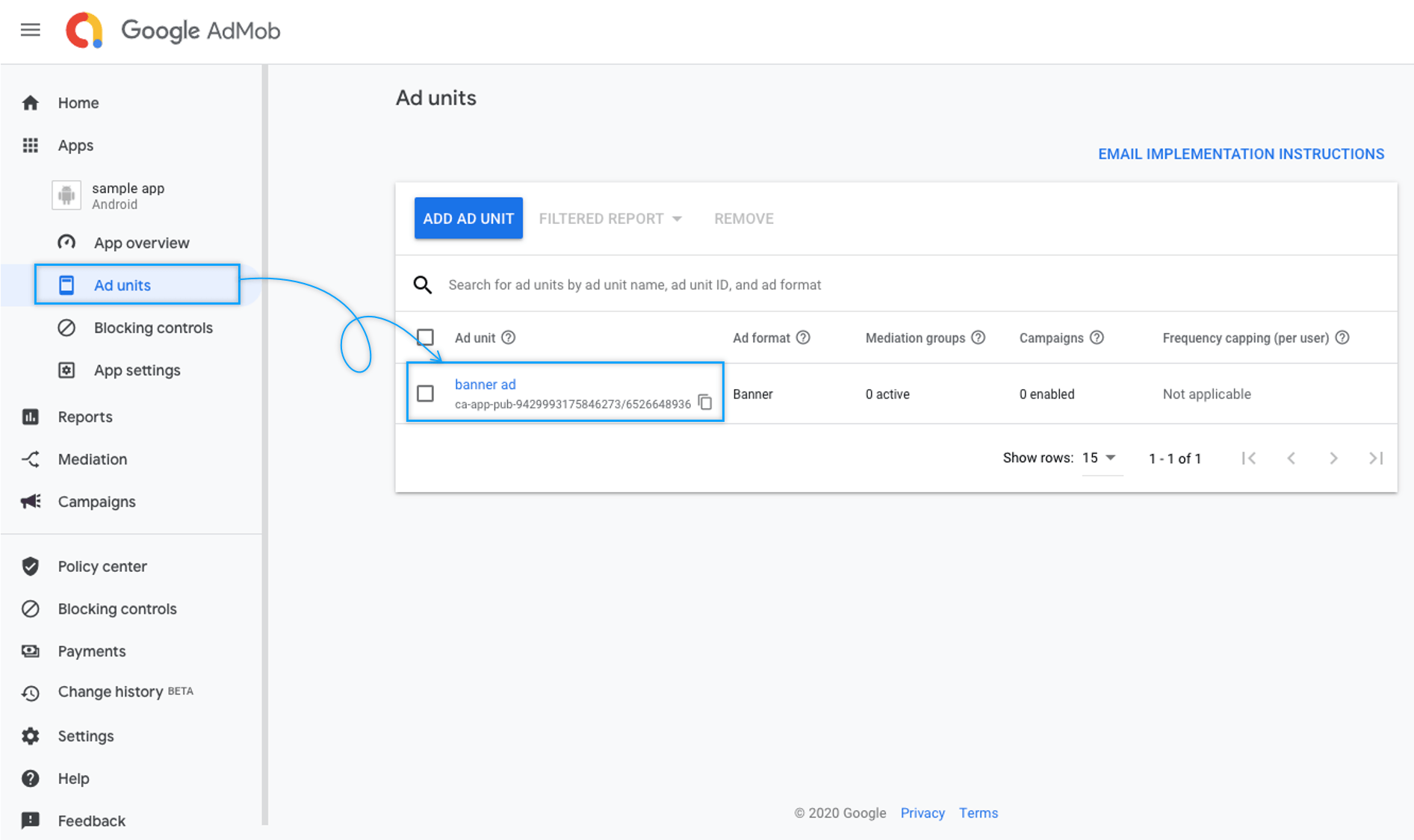Click into the ad units search field

tap(635, 284)
